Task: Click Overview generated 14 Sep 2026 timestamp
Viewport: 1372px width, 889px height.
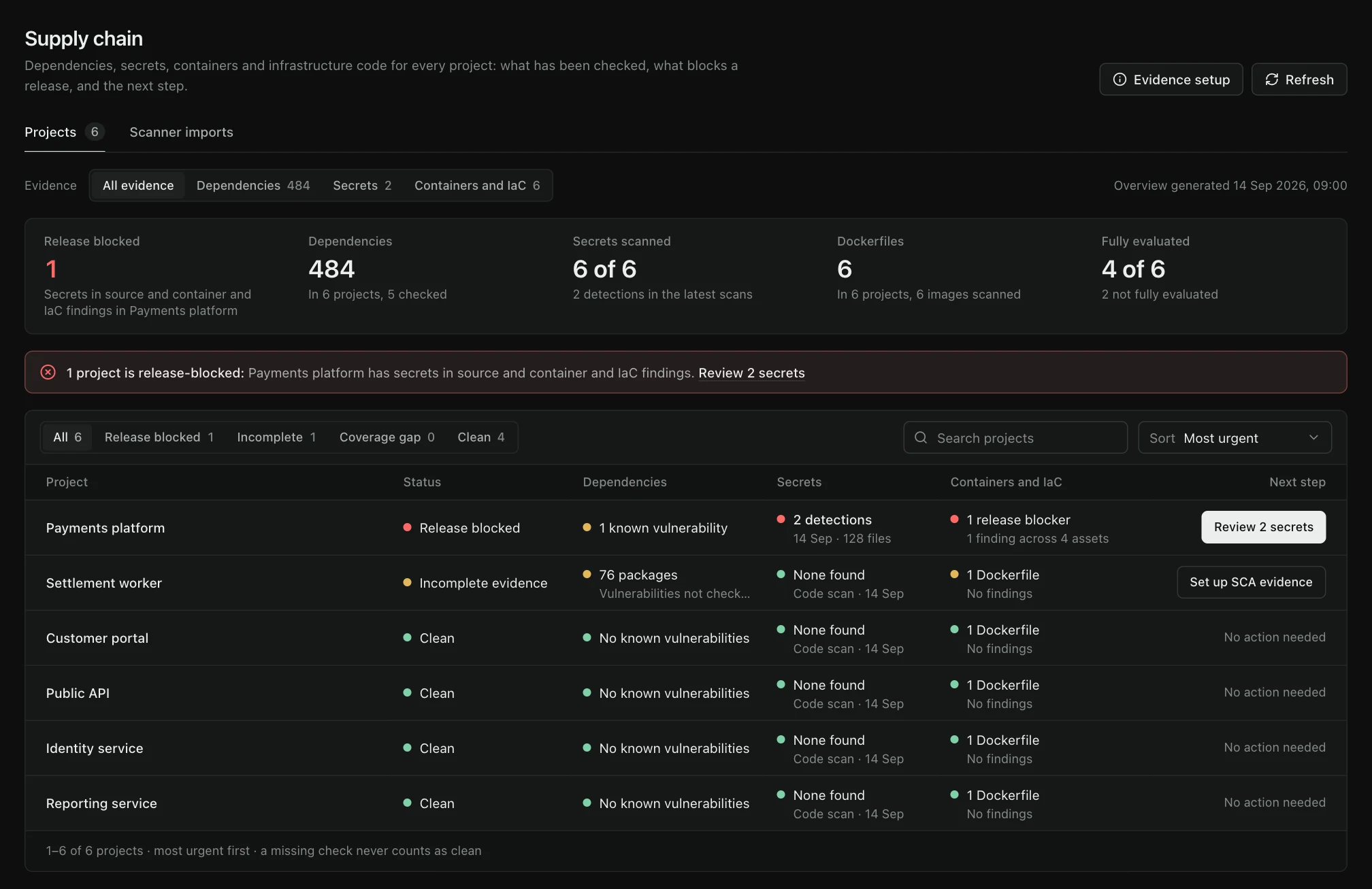Action: [x=1230, y=185]
